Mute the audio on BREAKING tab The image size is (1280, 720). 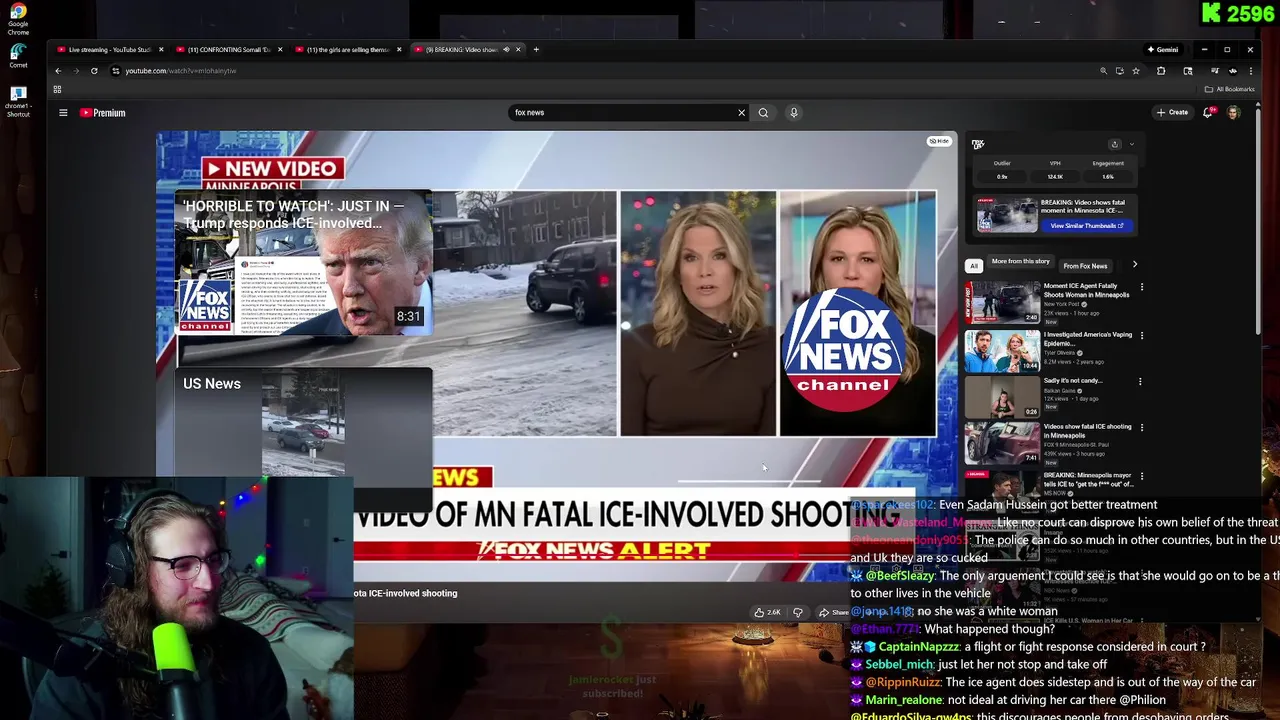coord(506,49)
